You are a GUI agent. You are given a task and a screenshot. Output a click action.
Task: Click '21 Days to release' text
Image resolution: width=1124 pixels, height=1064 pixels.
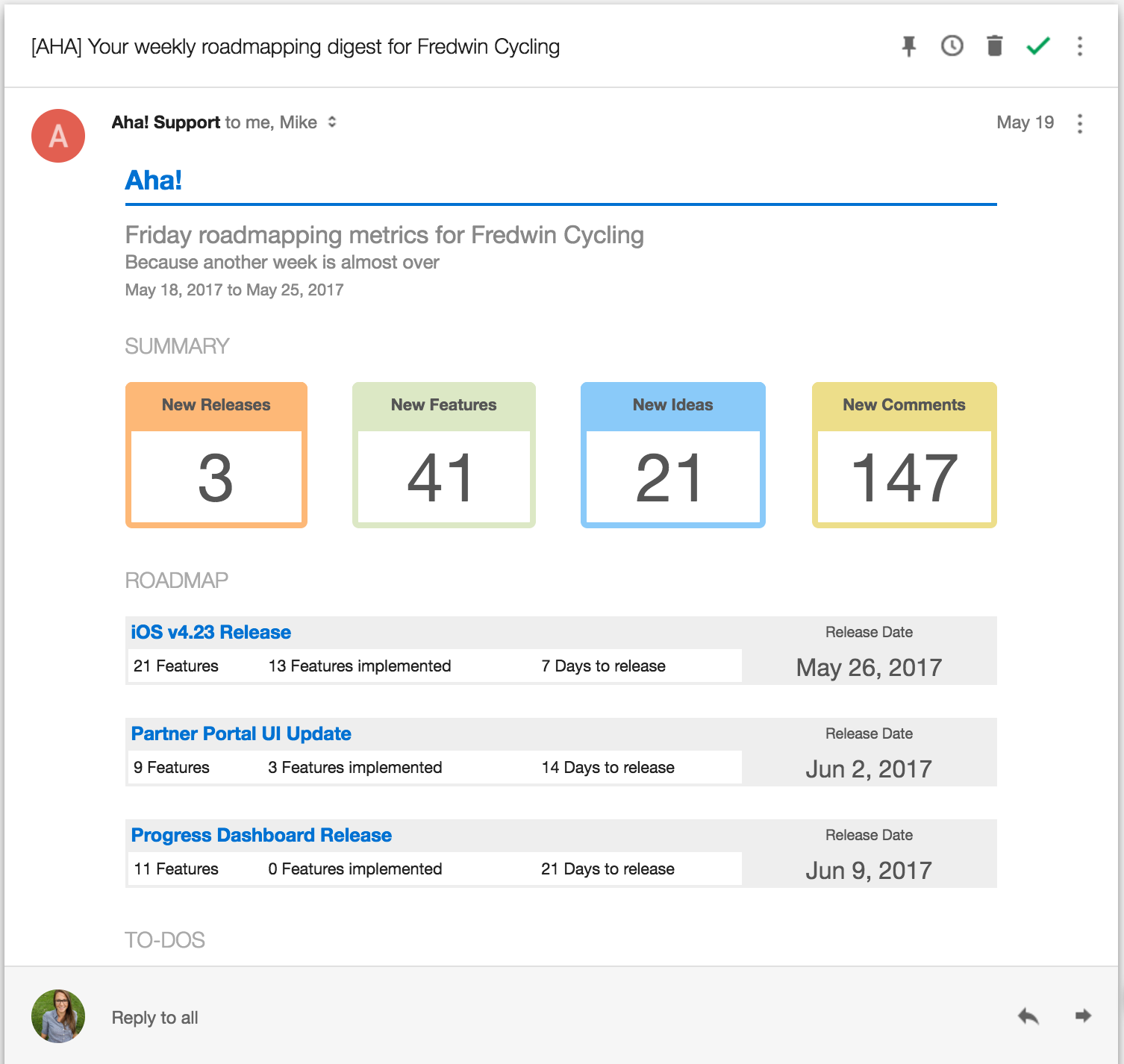pyautogui.click(x=608, y=869)
